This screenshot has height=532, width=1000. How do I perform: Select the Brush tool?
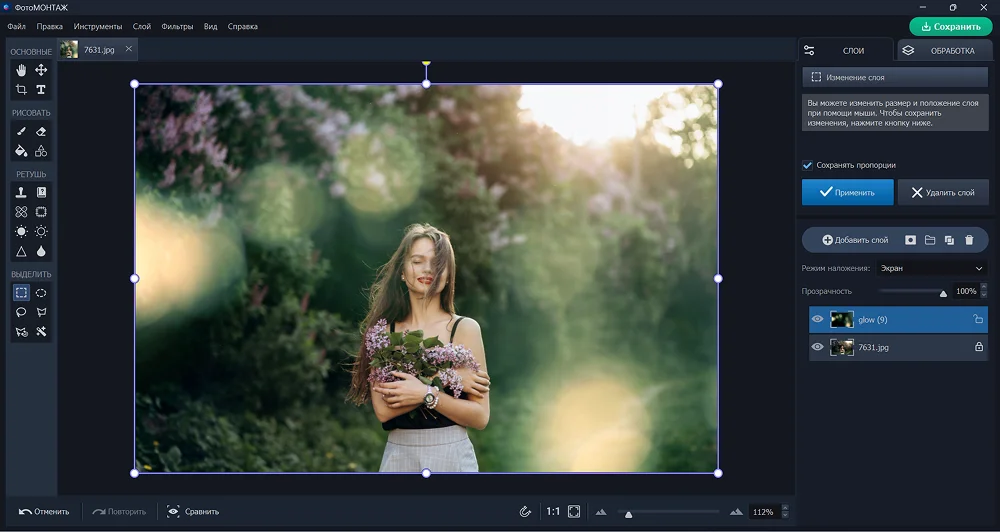(21, 131)
